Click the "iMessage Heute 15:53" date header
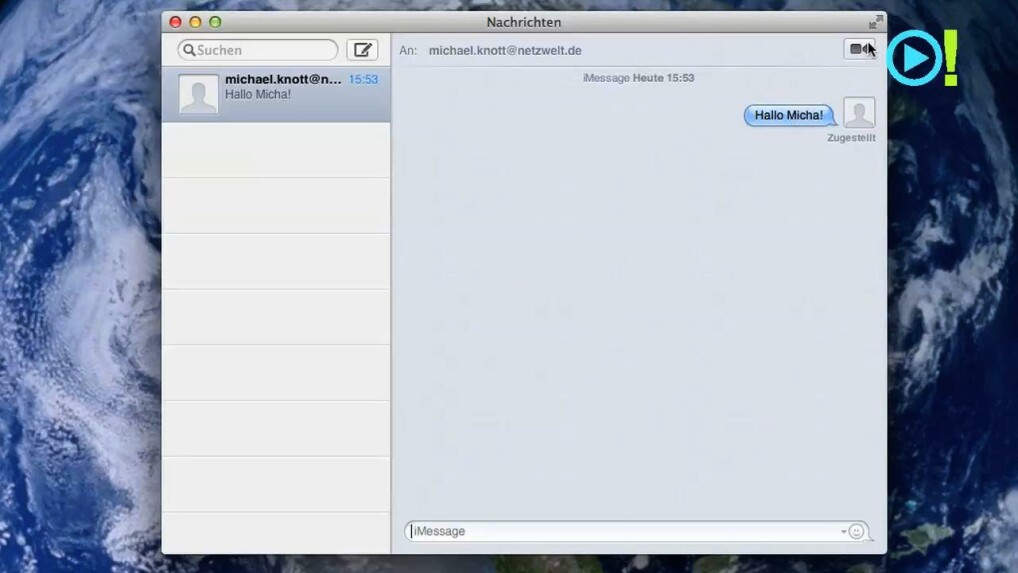This screenshot has width=1018, height=573. [x=638, y=77]
